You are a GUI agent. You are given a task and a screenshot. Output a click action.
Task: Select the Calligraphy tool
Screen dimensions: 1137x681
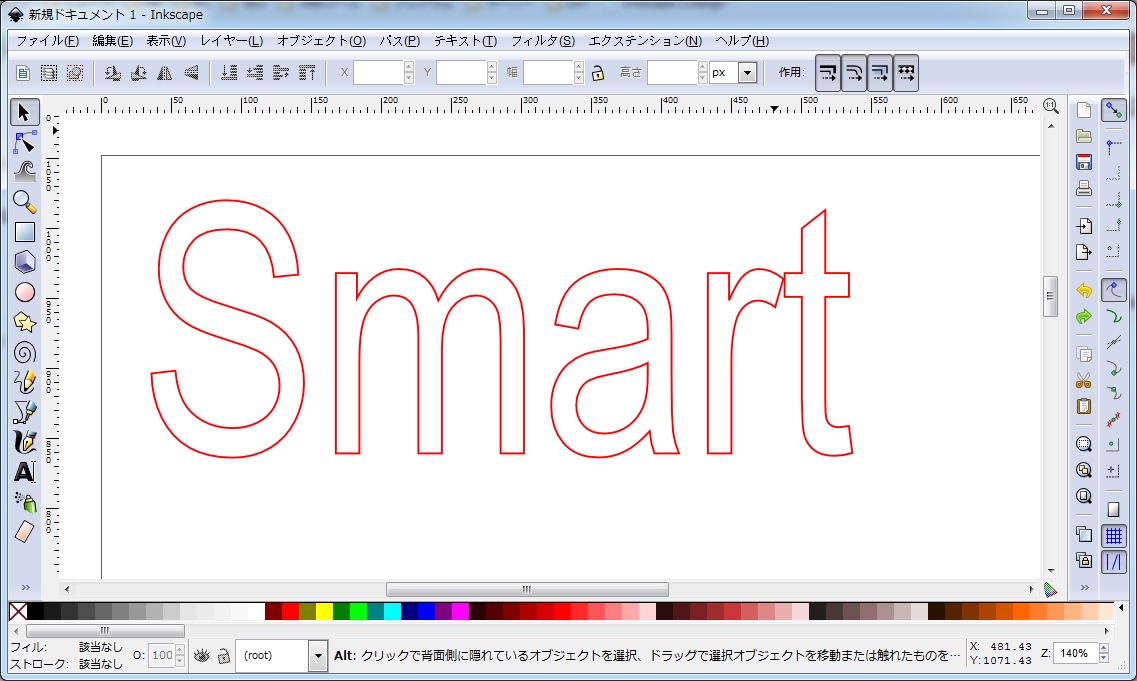24,442
